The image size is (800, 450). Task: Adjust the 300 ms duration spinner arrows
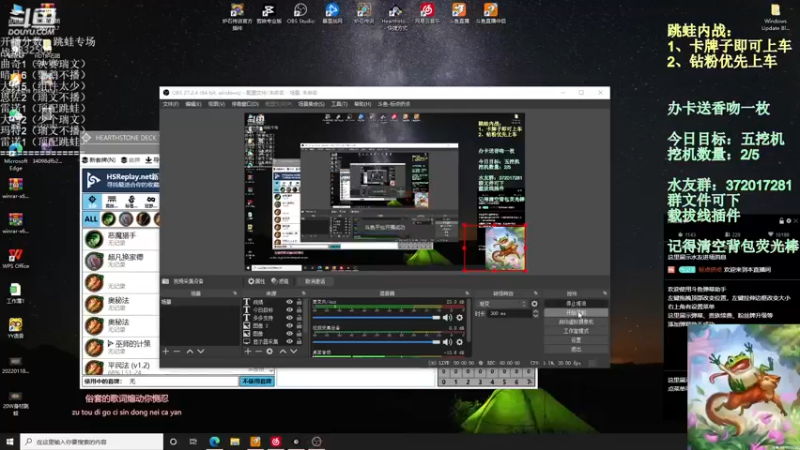[x=535, y=313]
